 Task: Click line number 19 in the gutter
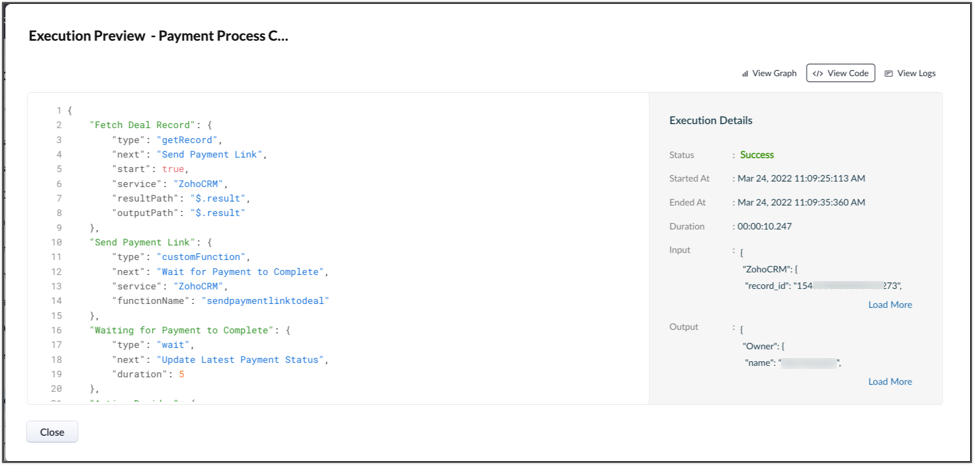click(57, 373)
